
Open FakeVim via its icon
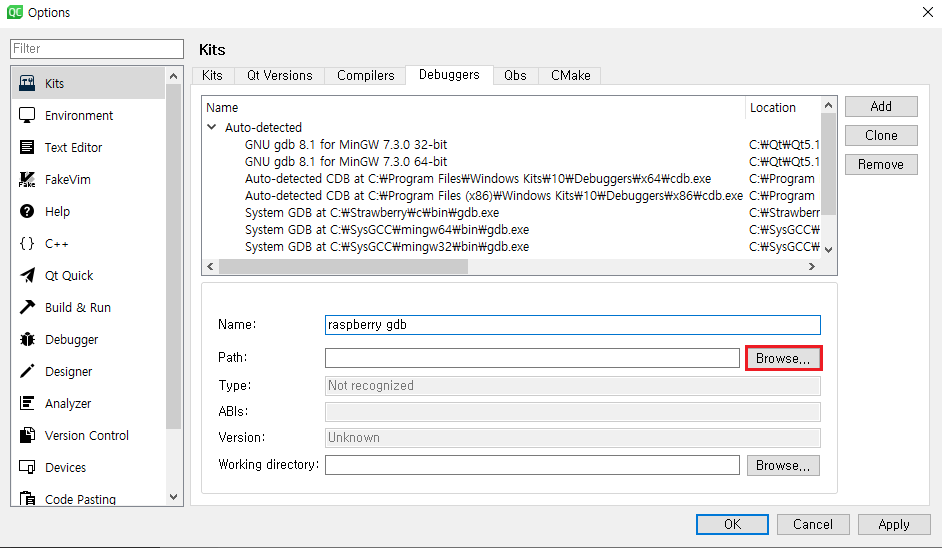click(27, 179)
